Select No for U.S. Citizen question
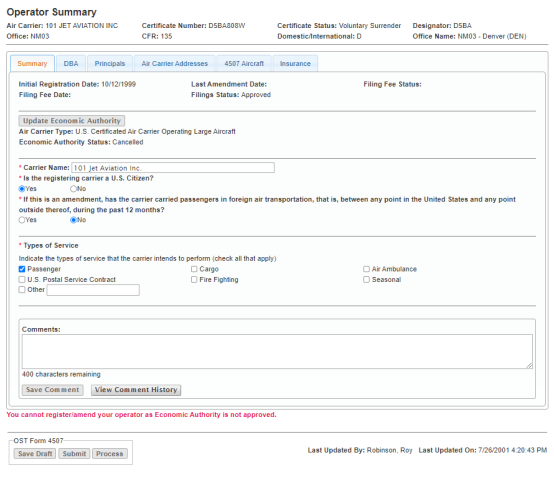Screen dimensions: 554x478 click(x=73, y=189)
